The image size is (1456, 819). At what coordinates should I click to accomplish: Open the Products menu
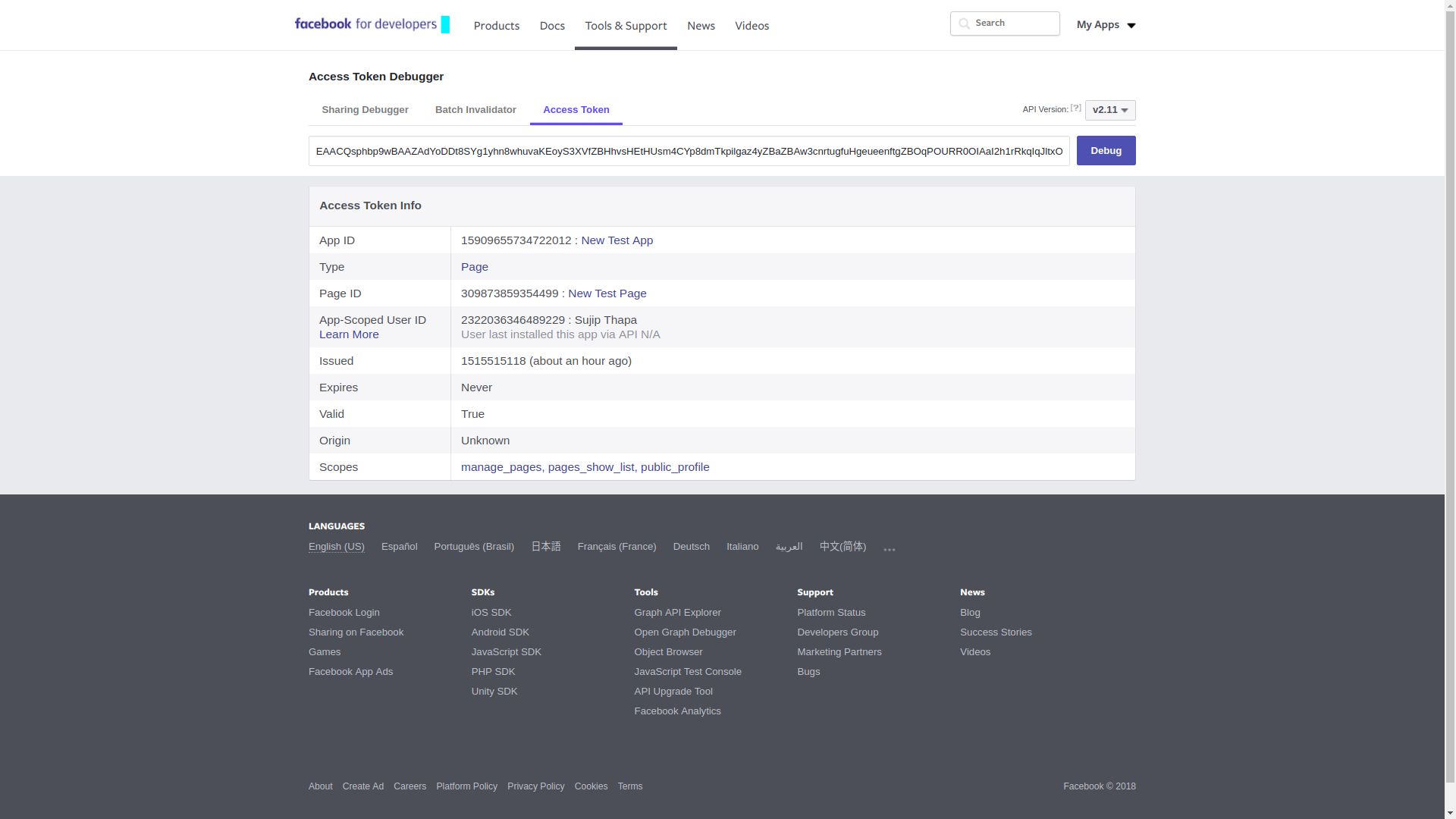pyautogui.click(x=497, y=26)
